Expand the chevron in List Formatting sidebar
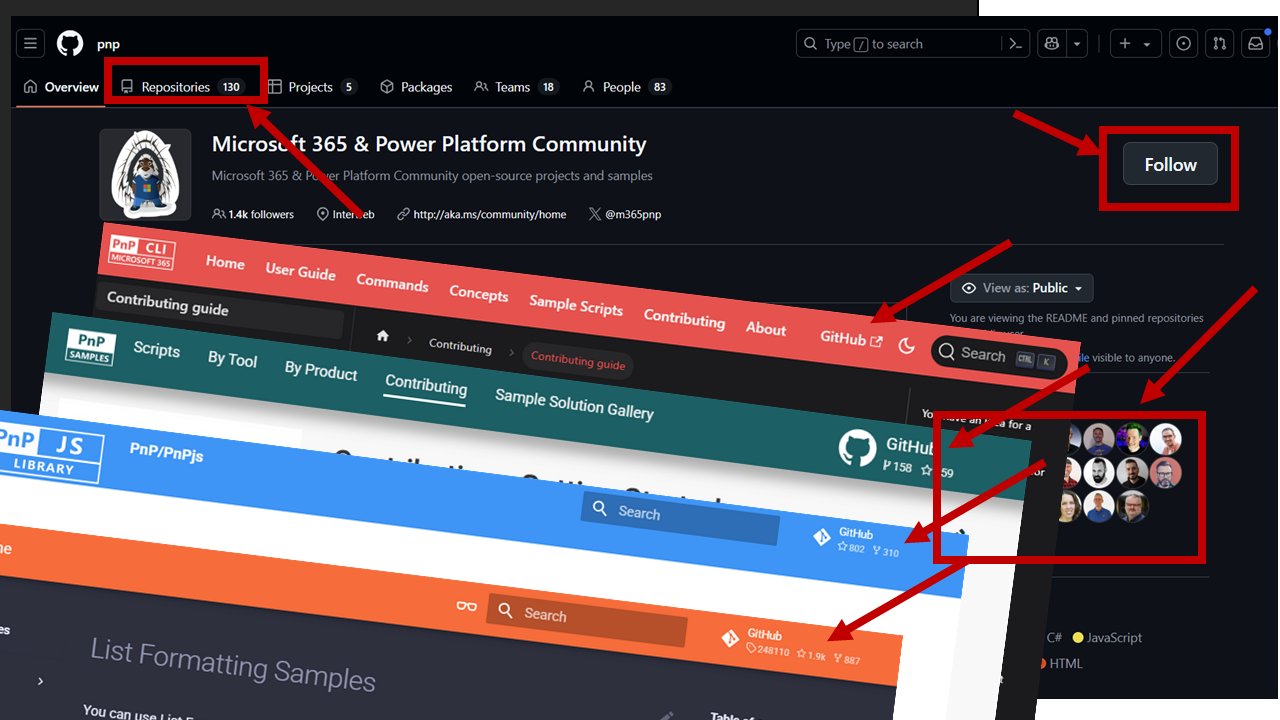 click(40, 681)
